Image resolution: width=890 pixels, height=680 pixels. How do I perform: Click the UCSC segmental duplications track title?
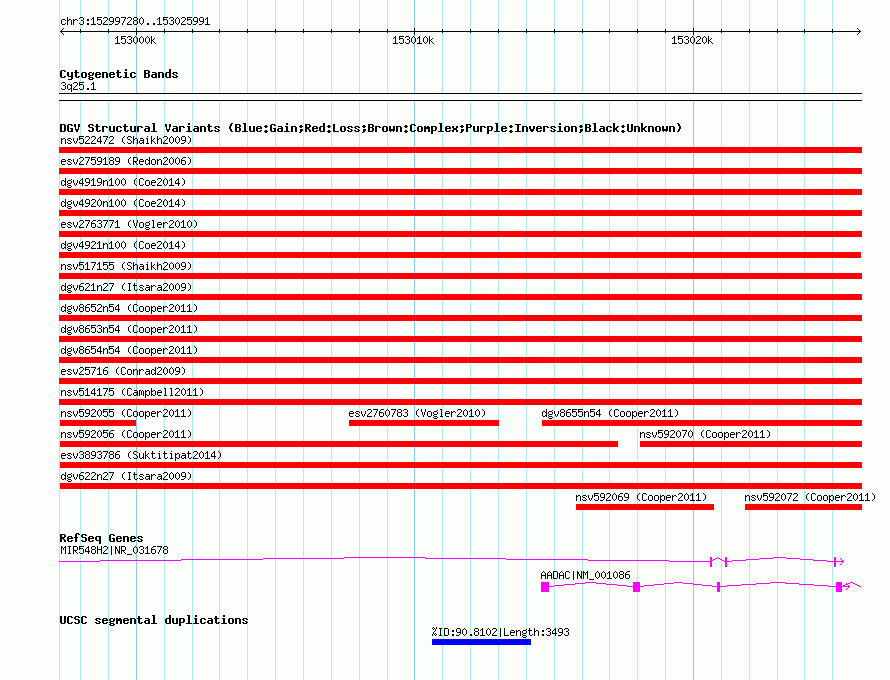(x=154, y=620)
